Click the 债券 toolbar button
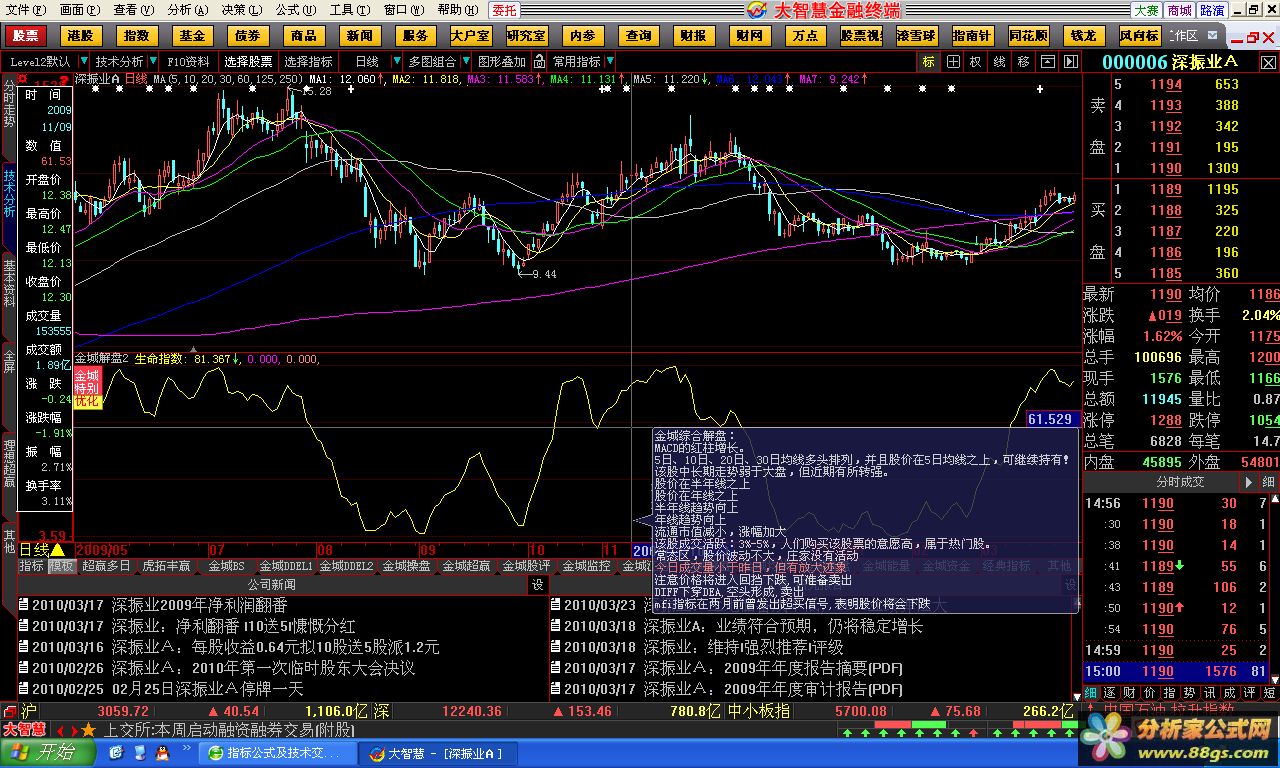 click(x=248, y=36)
